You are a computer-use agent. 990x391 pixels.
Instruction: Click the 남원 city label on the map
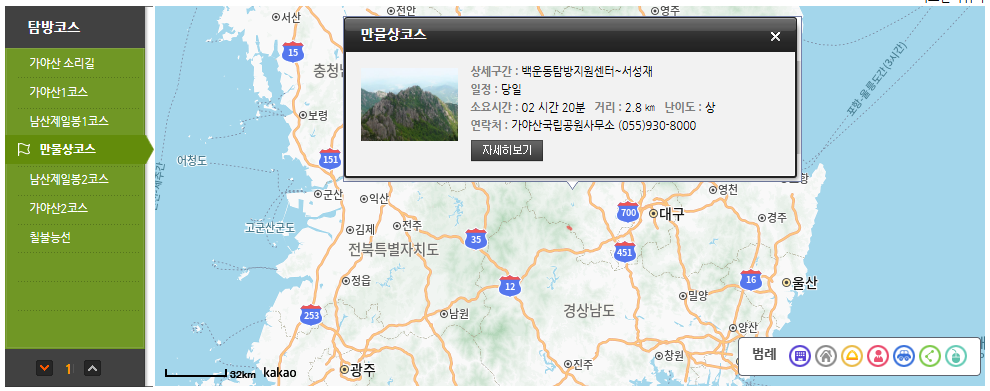tap(458, 313)
